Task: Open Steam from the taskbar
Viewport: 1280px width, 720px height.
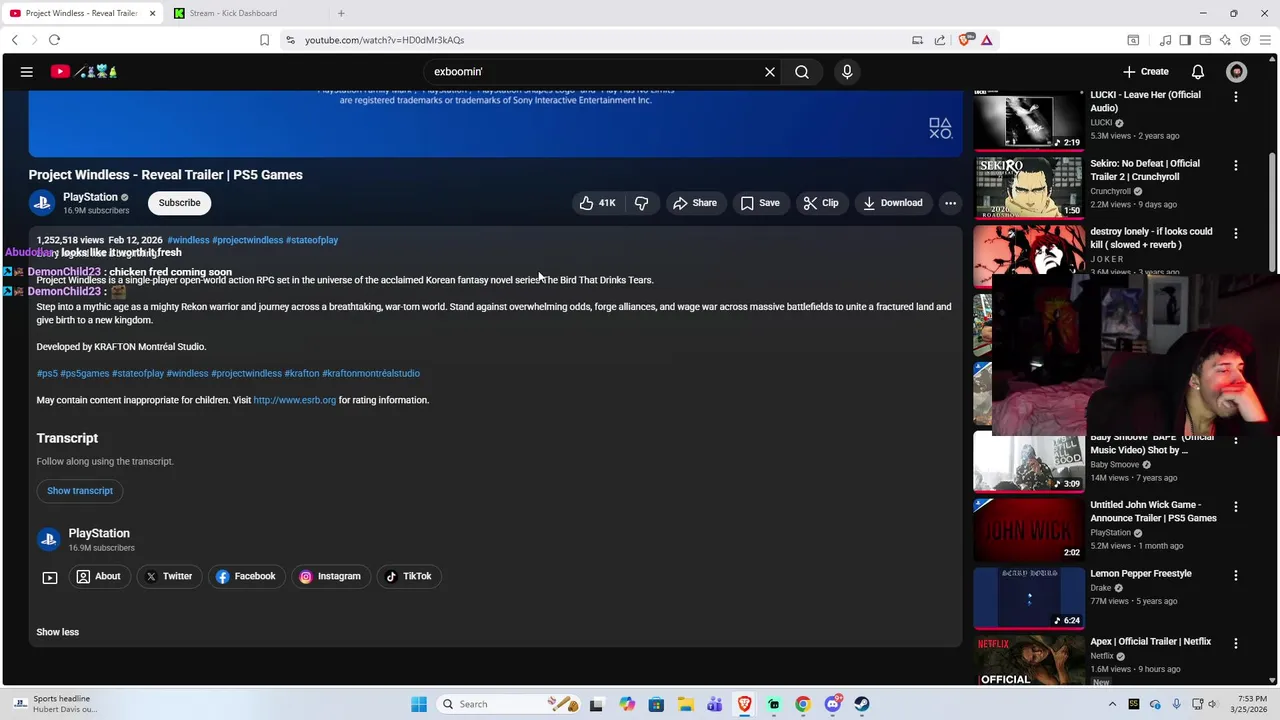Action: [x=862, y=704]
